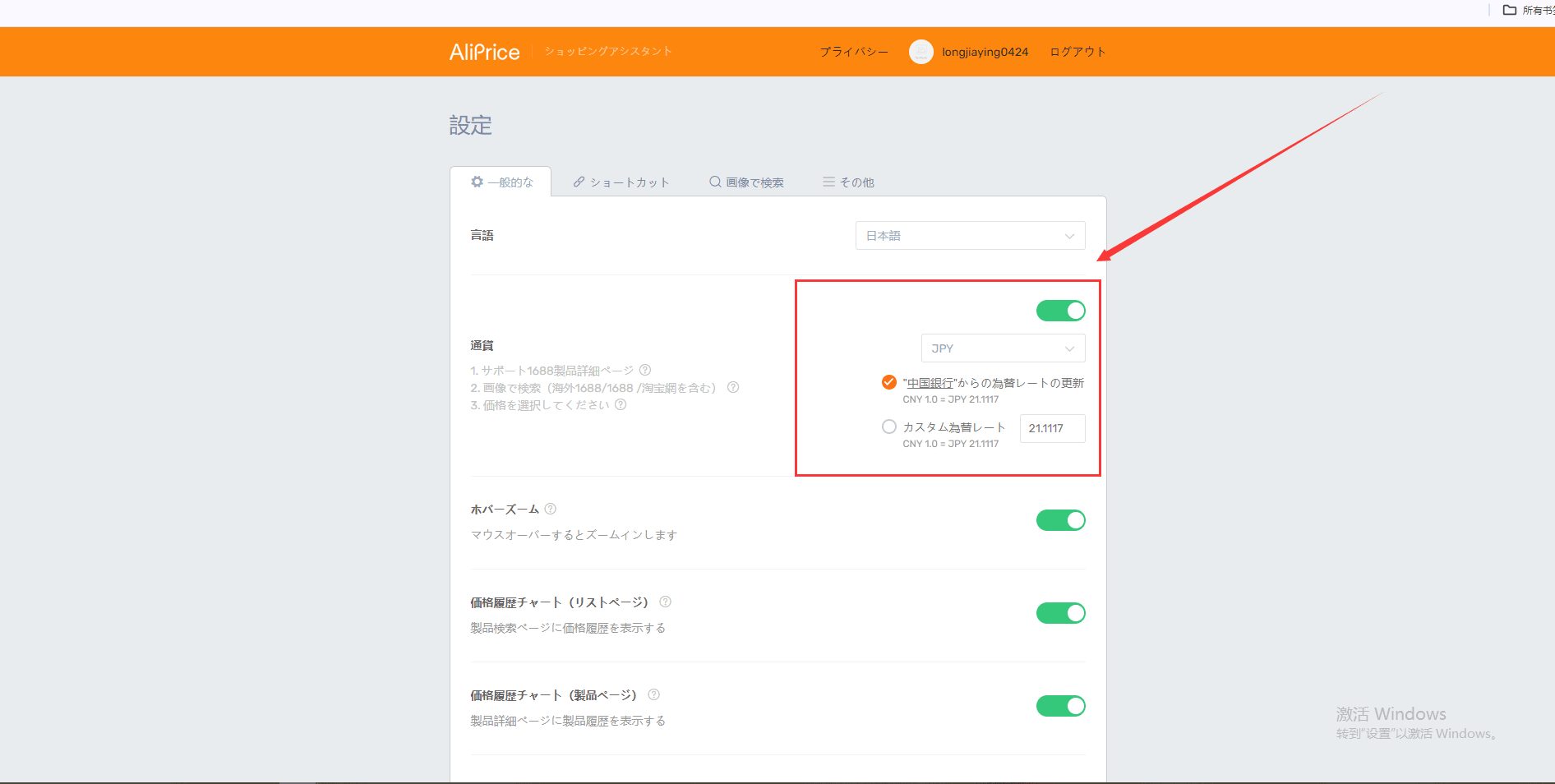The image size is (1555, 784).
Task: Click help icon beside ホバーズーム
Action: coord(551,509)
